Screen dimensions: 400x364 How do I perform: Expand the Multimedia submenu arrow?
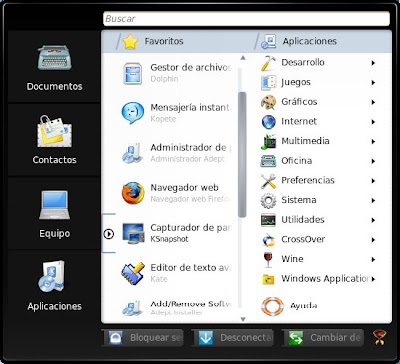(373, 141)
